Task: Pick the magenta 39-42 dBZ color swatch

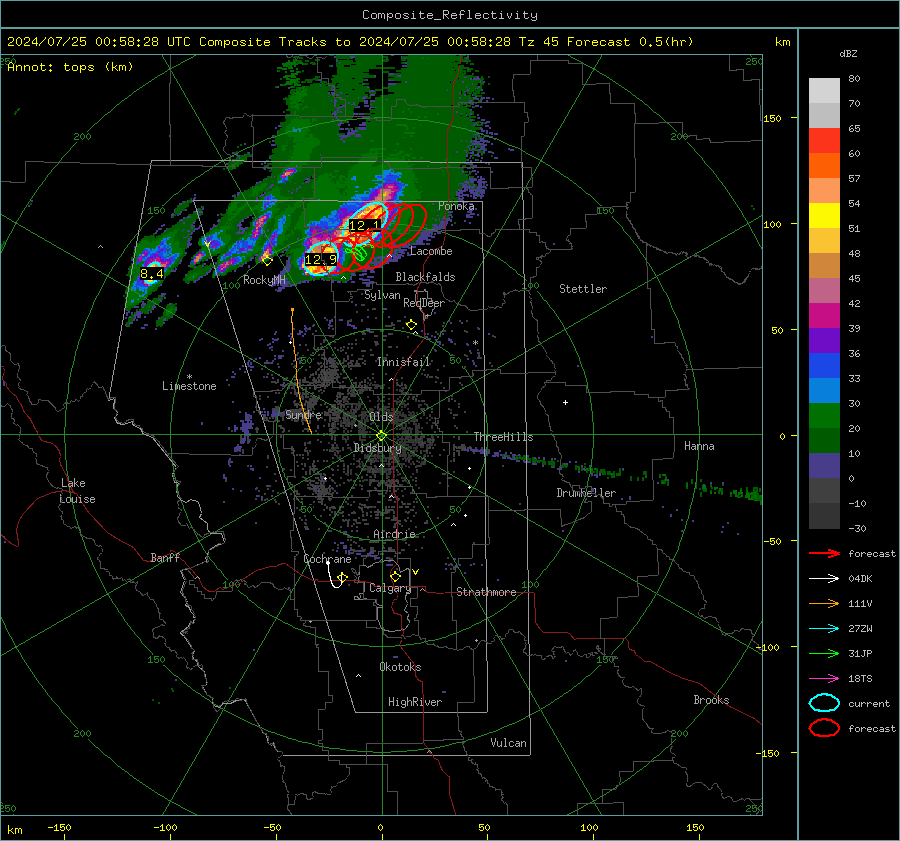Action: (x=824, y=316)
